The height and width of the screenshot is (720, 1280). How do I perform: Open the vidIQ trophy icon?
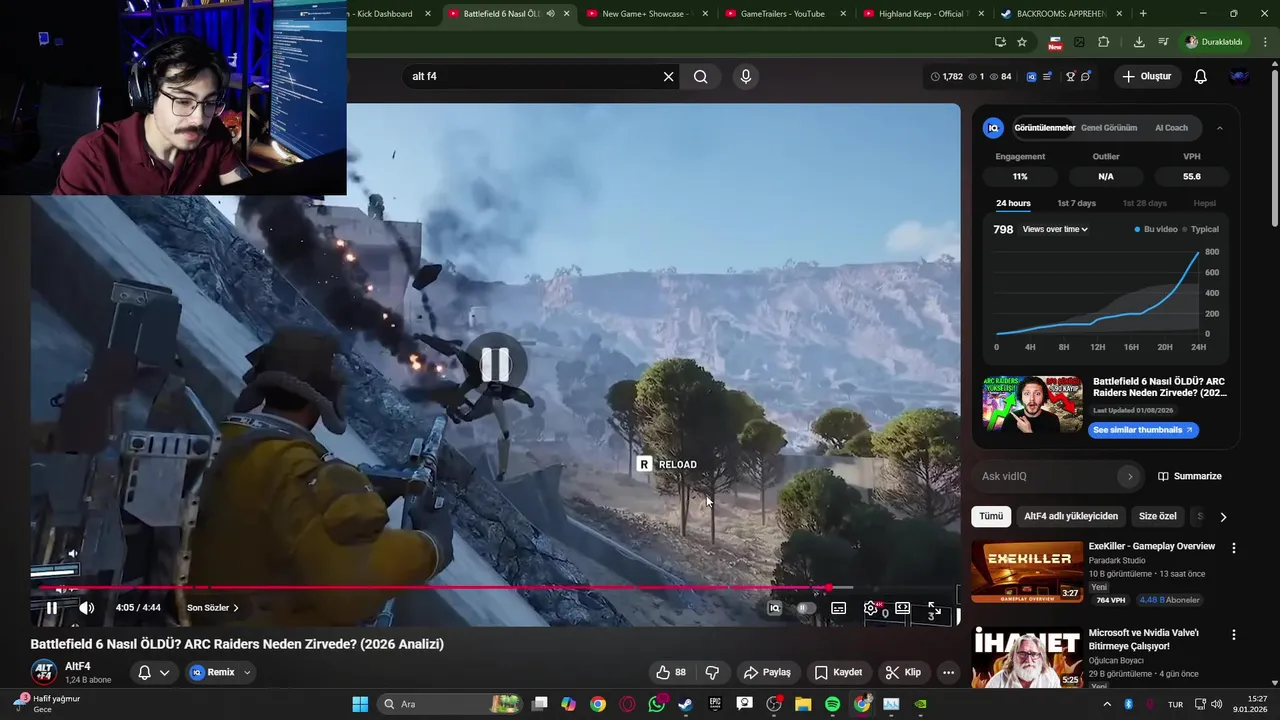point(1070,76)
